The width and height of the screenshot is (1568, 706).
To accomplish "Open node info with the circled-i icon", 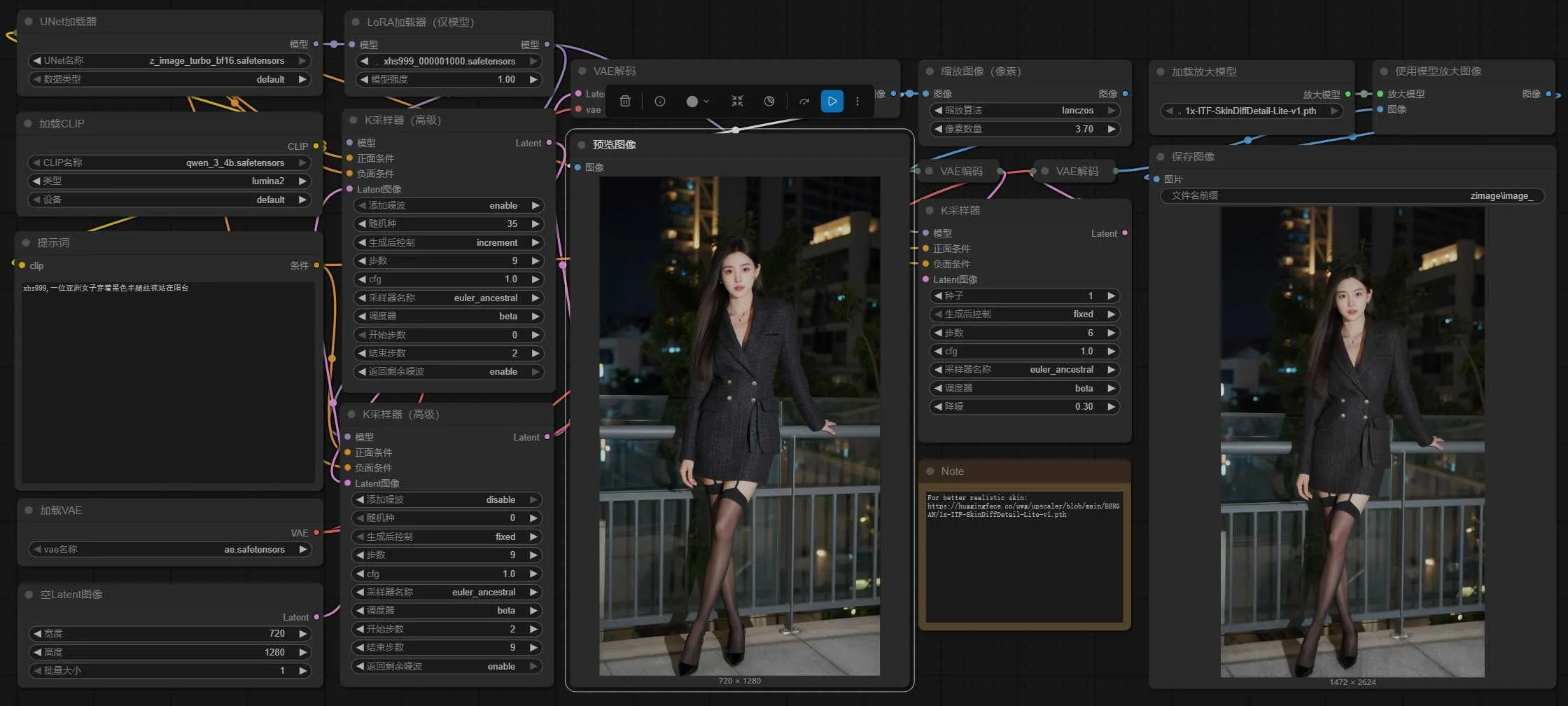I will coord(659,102).
